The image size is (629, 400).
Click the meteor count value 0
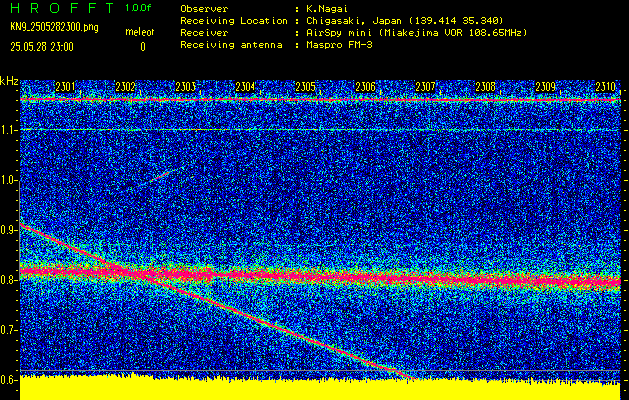pos(143,47)
